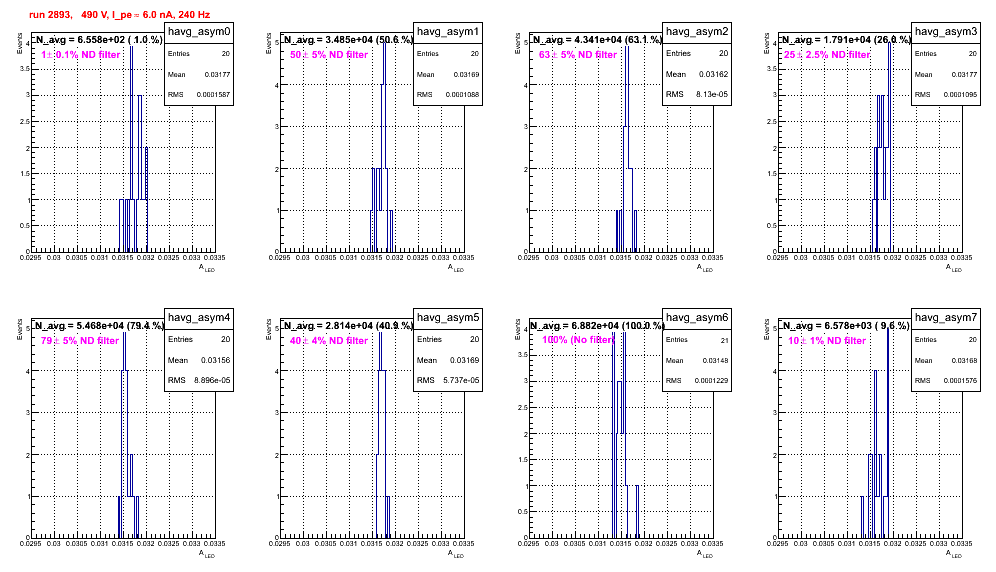Select the havg_asym6 stats box title
This screenshot has height=572, width=996.
tap(697, 318)
